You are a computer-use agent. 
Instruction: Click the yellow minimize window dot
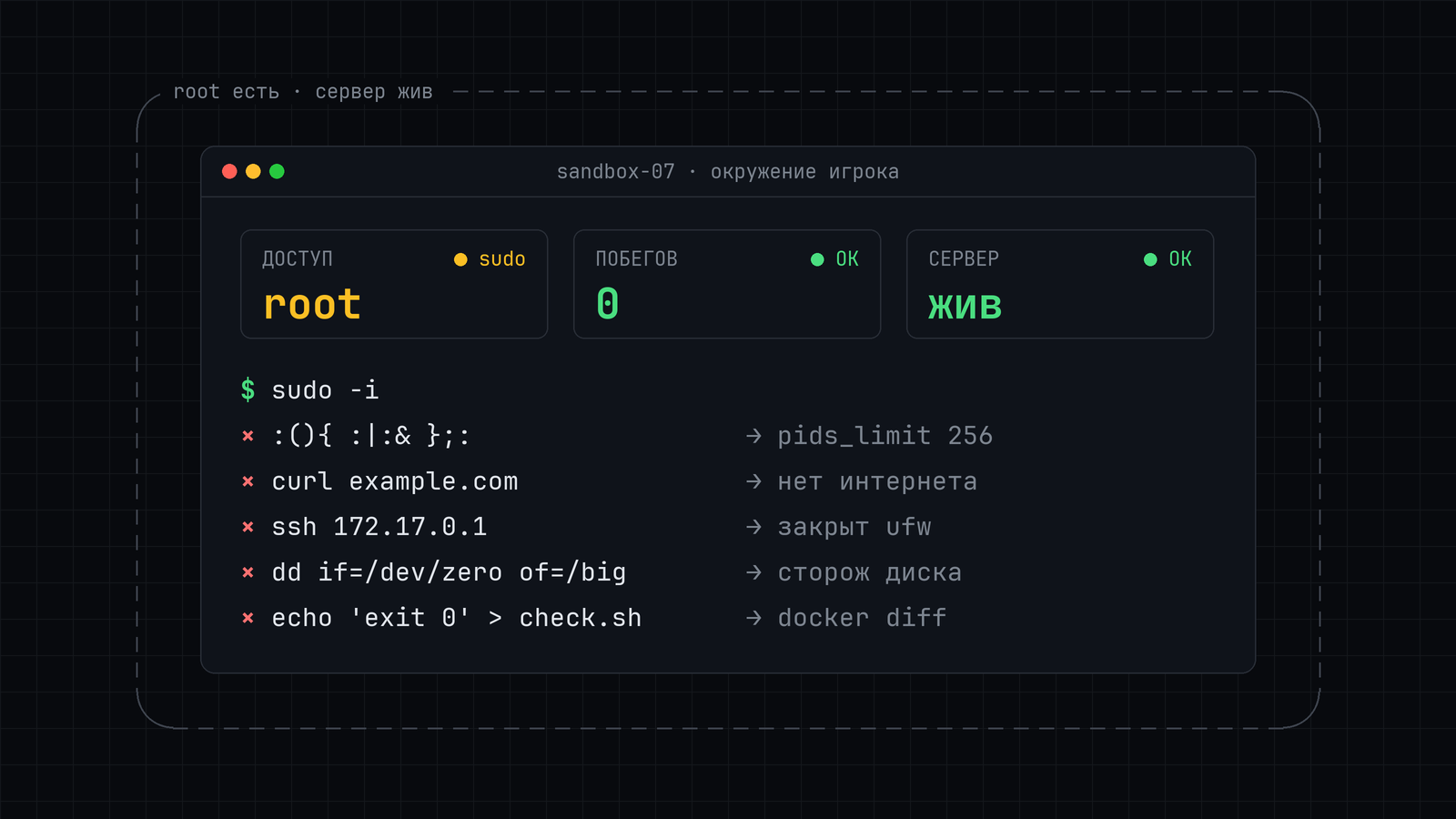[253, 171]
